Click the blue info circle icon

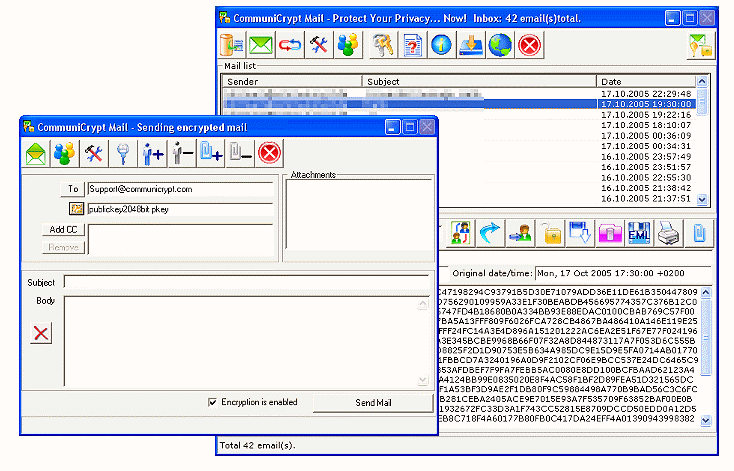click(x=441, y=45)
